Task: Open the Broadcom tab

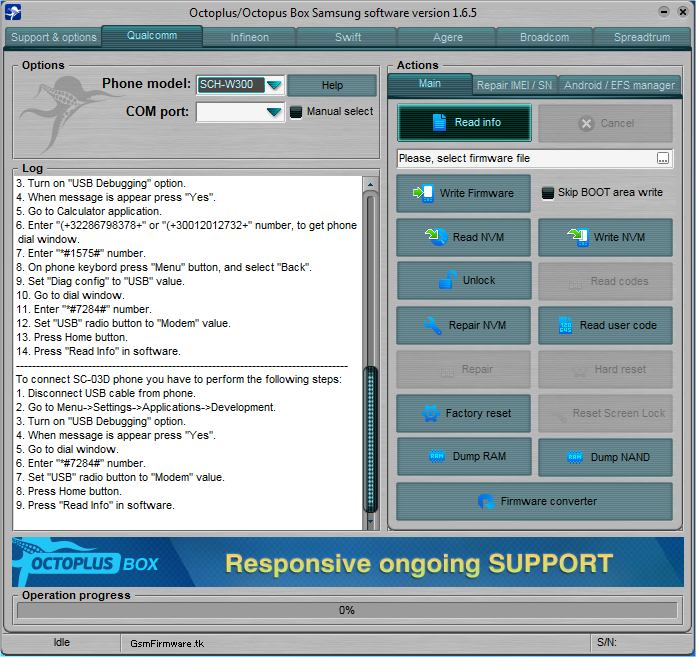Action: [544, 37]
